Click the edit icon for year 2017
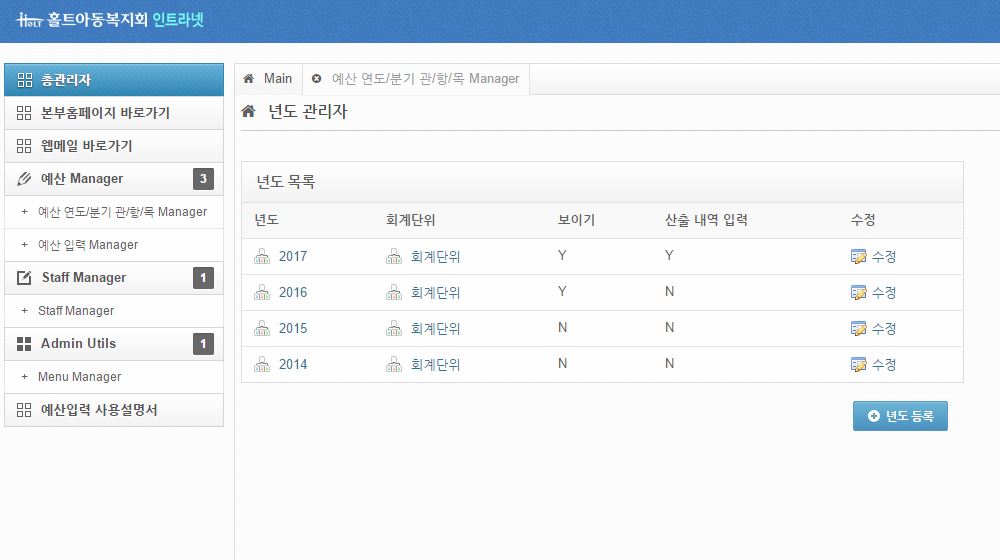 tap(857, 257)
